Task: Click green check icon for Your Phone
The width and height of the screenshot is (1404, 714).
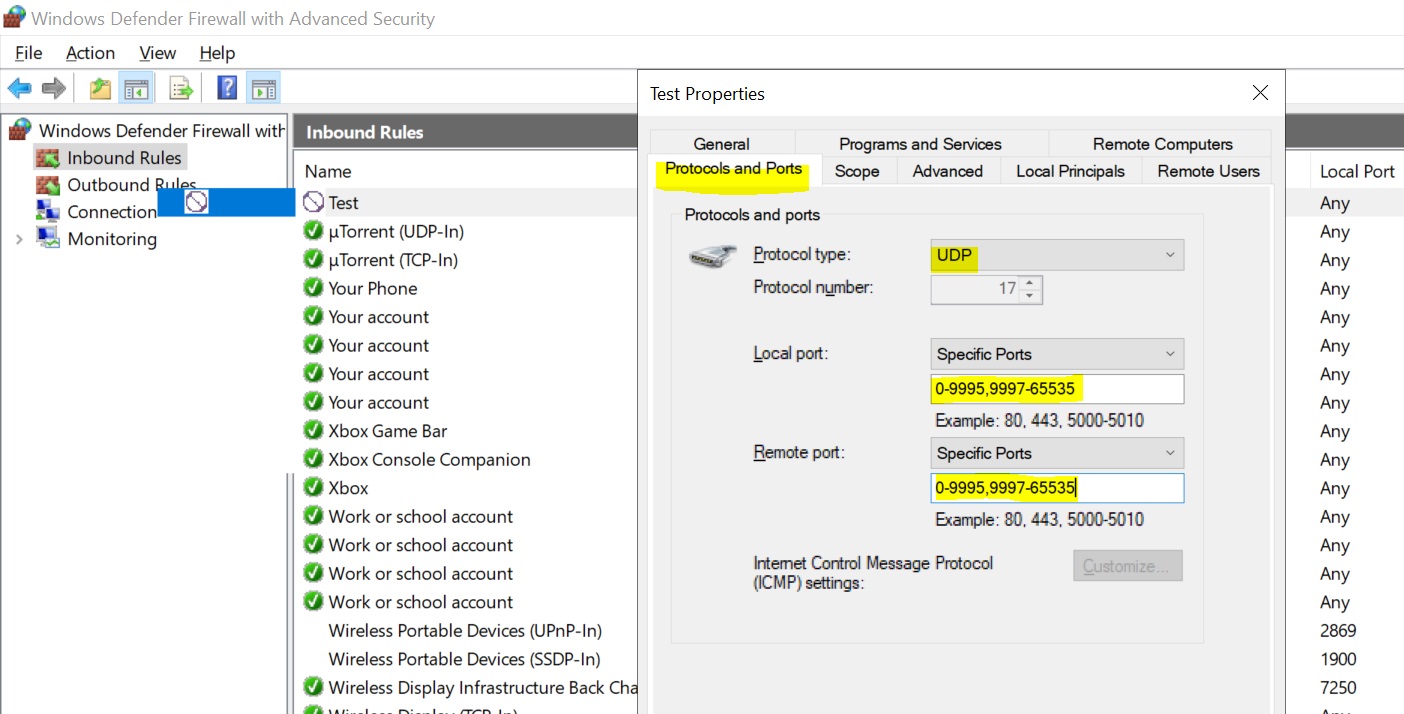Action: pos(314,288)
